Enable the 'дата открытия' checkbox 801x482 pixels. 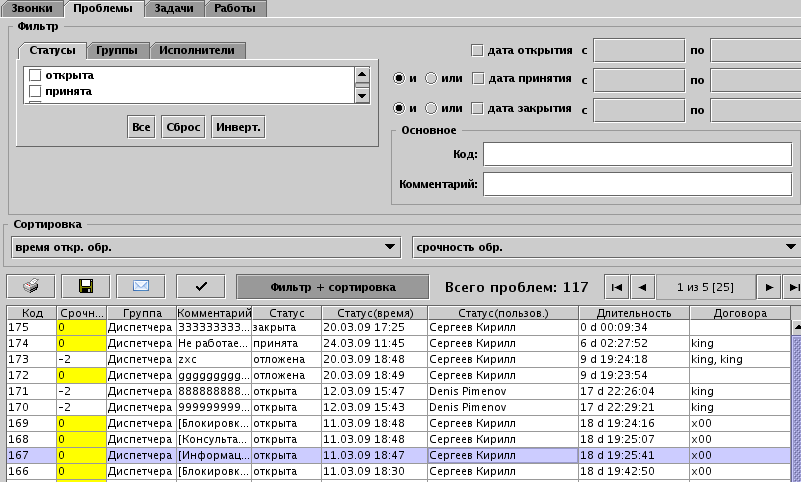tap(477, 50)
